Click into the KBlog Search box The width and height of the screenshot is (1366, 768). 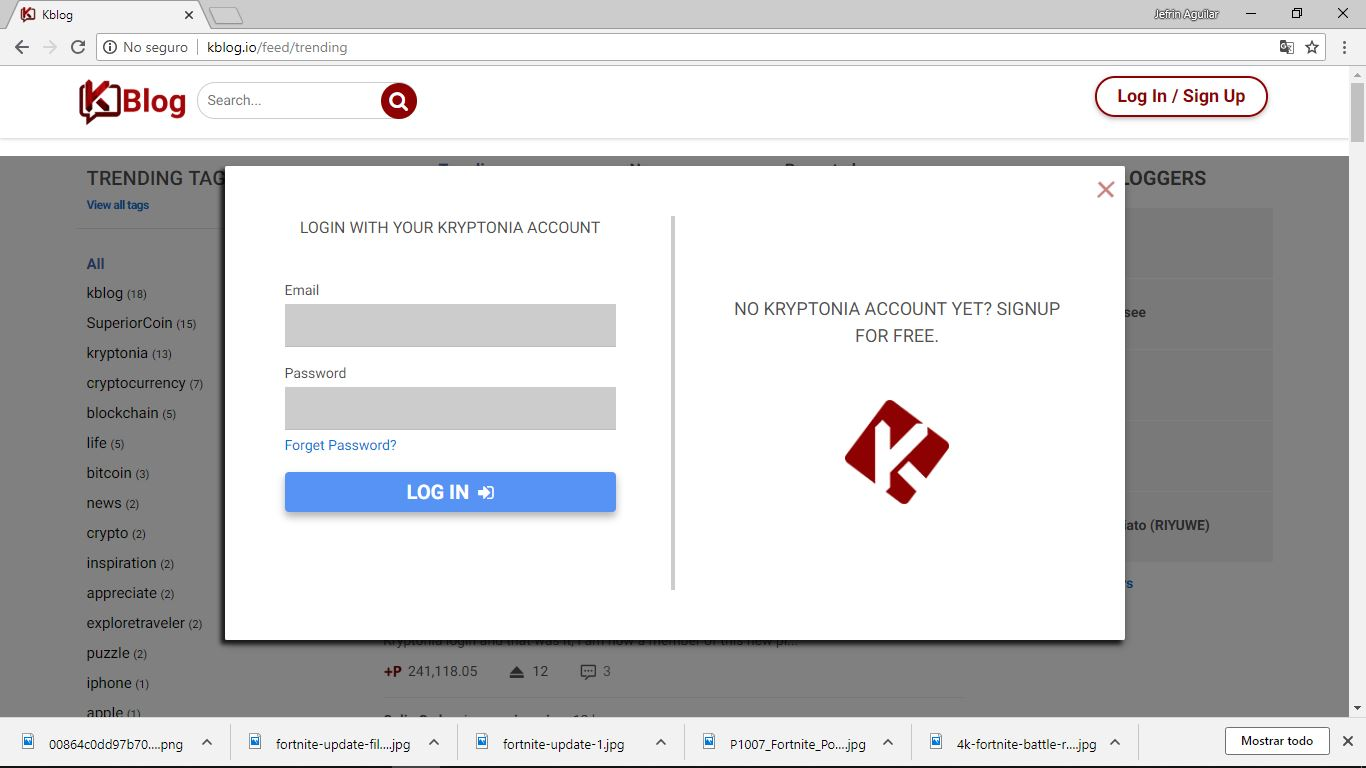point(290,100)
